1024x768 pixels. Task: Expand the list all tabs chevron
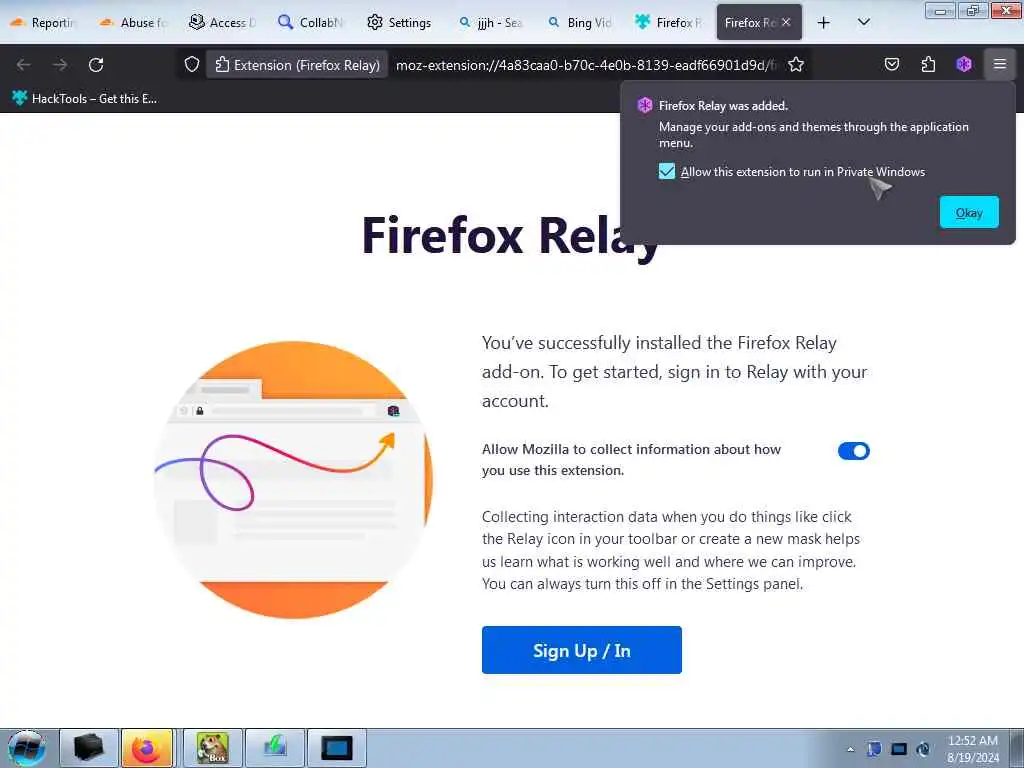[863, 22]
